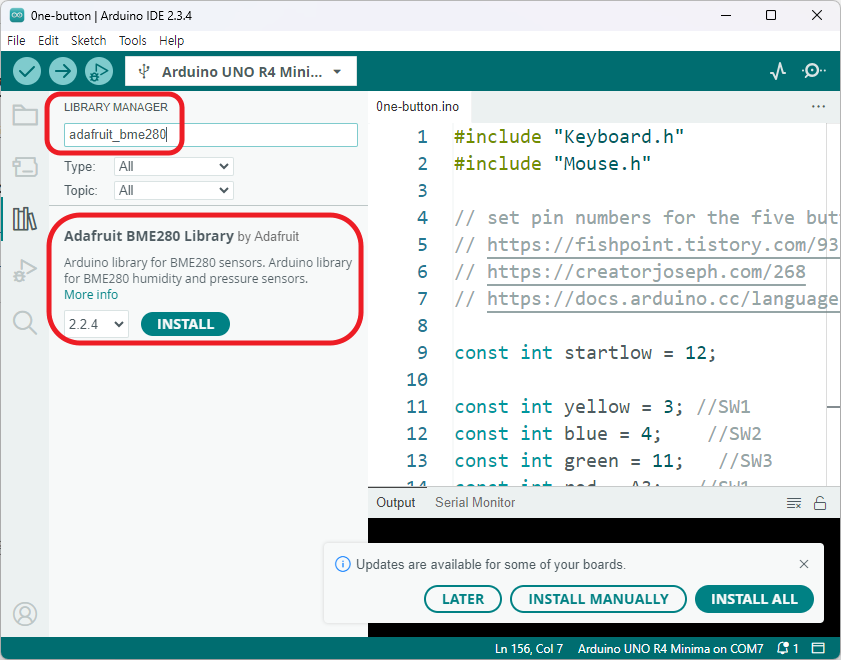Screen dimensions: 841x660
Task: Open the library version 2.2.4 dropdown
Action: tap(96, 324)
